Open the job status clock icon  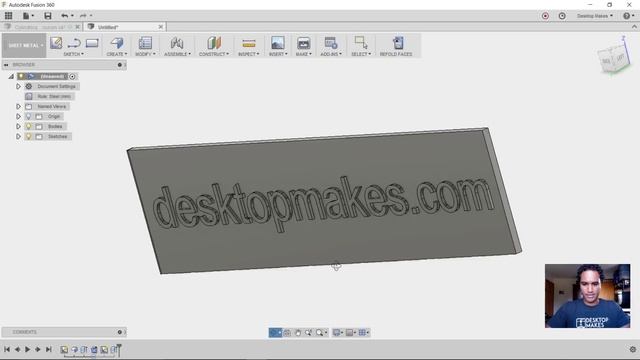pos(562,16)
